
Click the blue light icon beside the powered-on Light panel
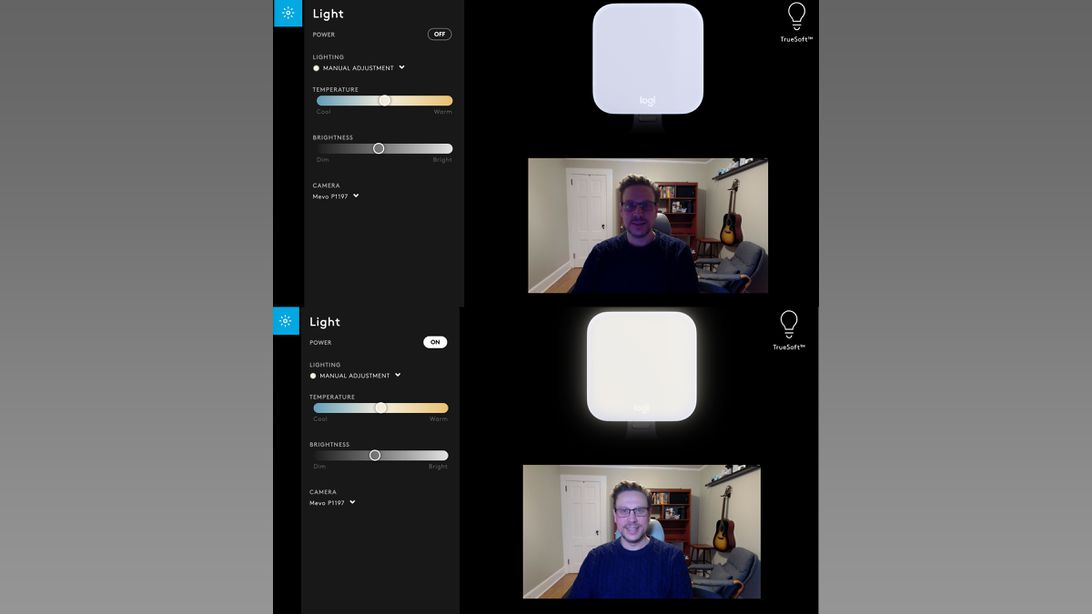286,321
